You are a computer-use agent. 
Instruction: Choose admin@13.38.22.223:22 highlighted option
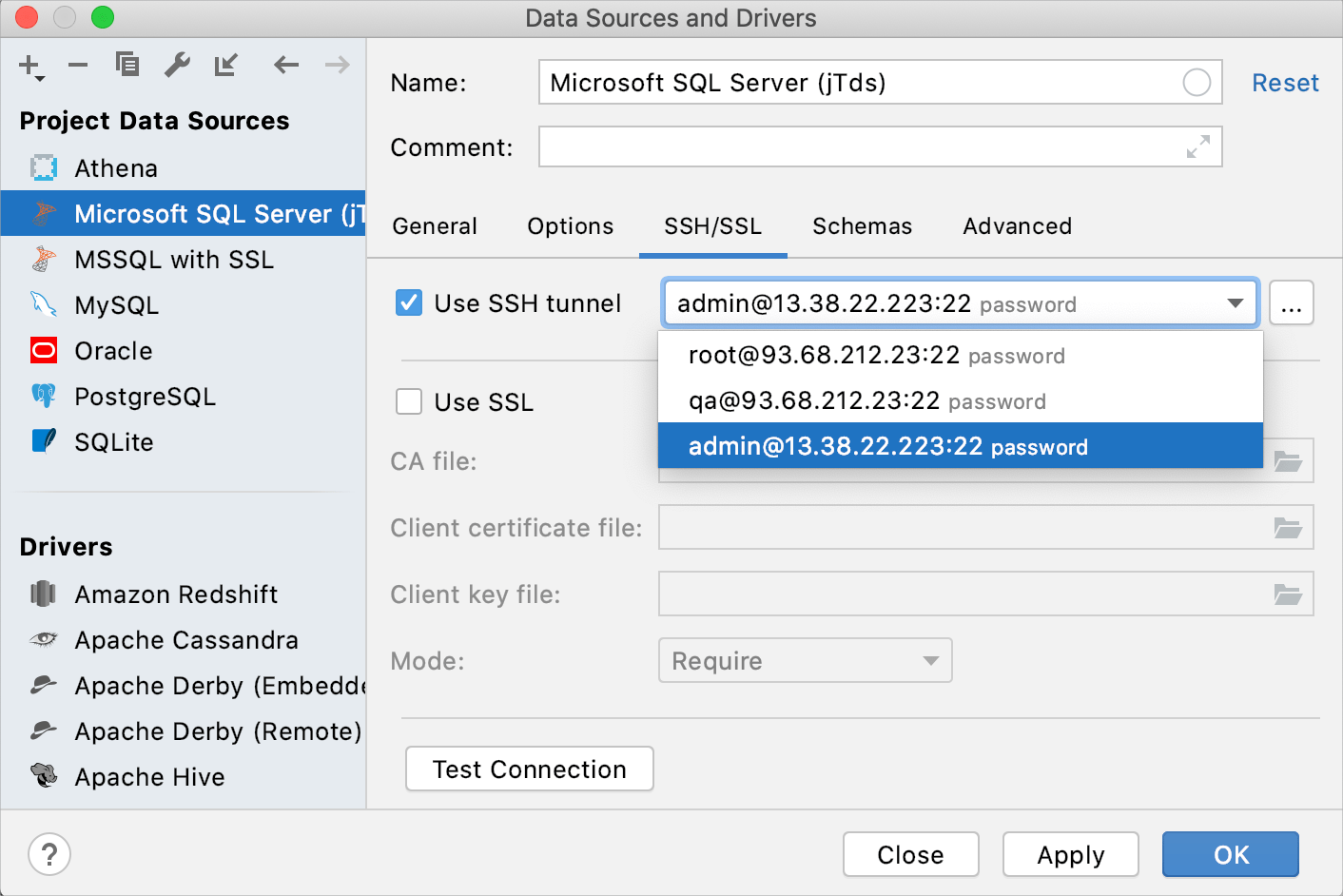[961, 446]
